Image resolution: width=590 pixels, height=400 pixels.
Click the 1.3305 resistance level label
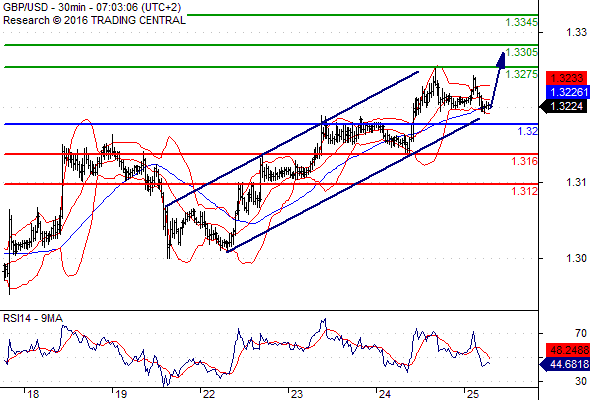(522, 52)
